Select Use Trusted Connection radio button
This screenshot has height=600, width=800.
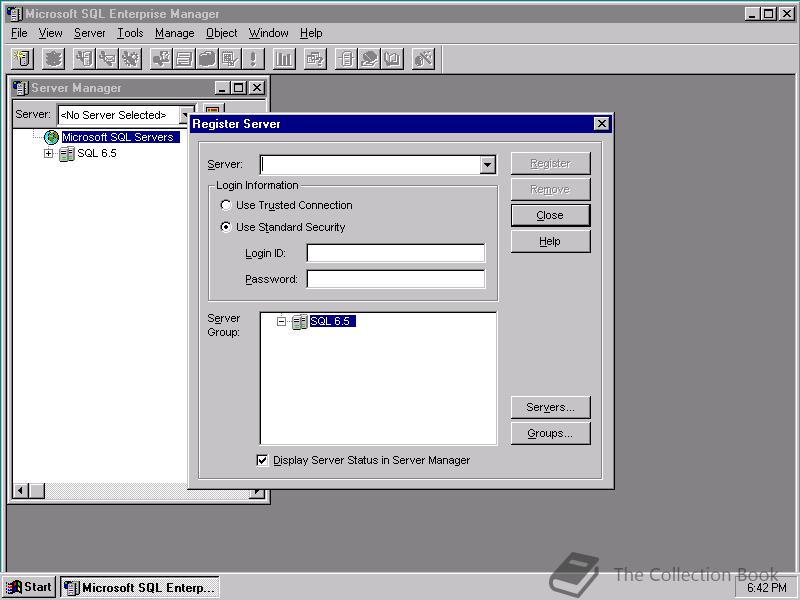coord(226,205)
